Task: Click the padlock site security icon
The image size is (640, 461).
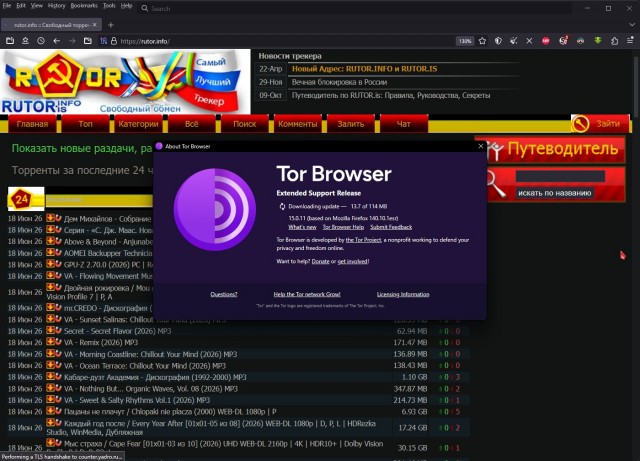Action: 114,41
